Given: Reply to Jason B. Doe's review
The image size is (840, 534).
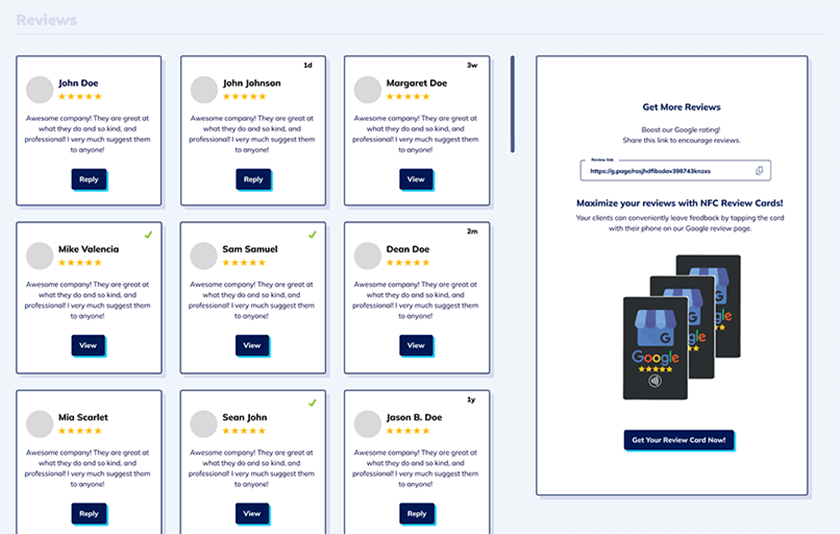Looking at the screenshot, I should click(x=416, y=513).
